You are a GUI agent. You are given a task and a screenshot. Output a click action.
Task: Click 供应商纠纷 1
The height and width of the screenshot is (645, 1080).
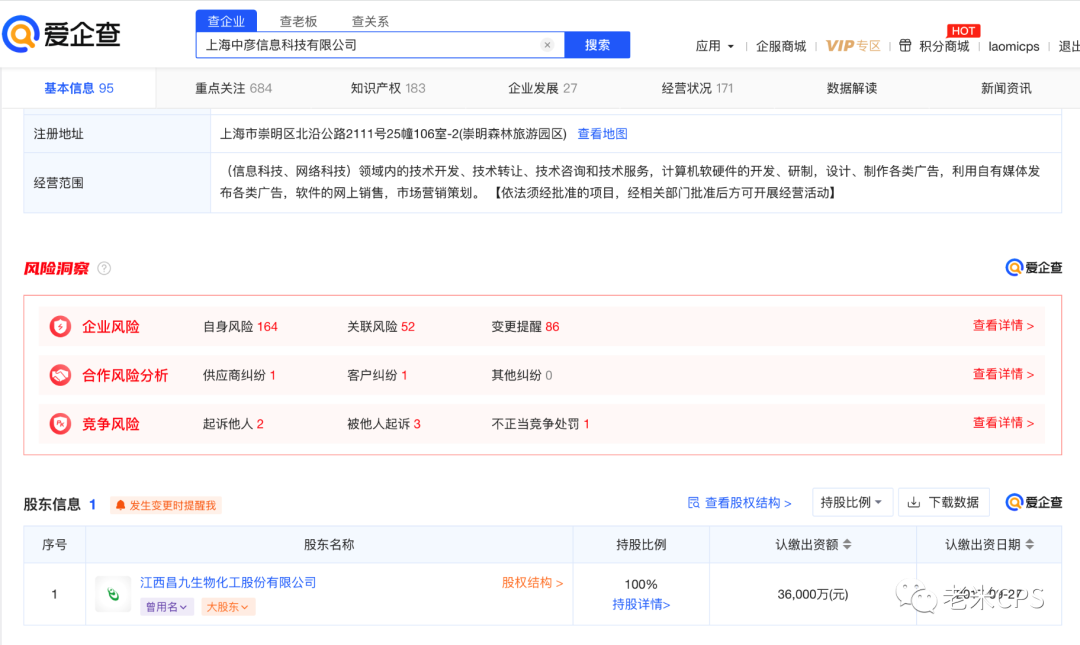click(239, 375)
